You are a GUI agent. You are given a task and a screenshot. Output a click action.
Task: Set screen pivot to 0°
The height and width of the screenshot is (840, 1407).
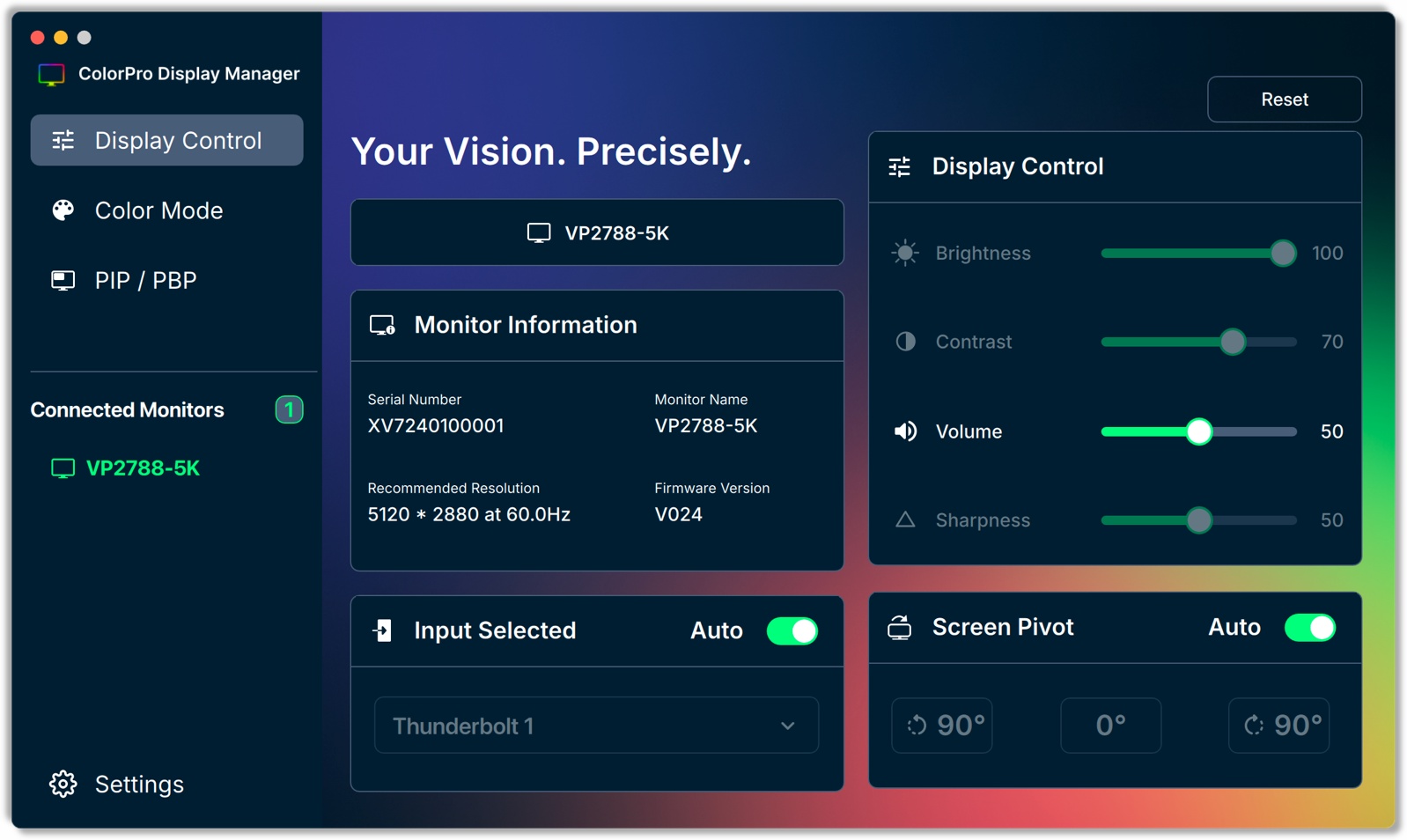coord(1110,726)
